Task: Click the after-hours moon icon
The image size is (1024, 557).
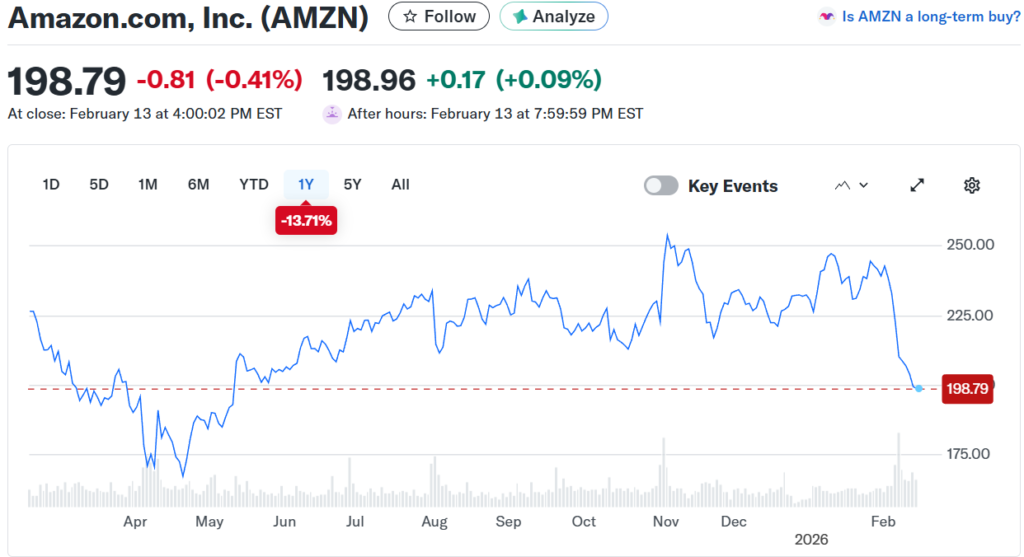Action: click(x=332, y=114)
